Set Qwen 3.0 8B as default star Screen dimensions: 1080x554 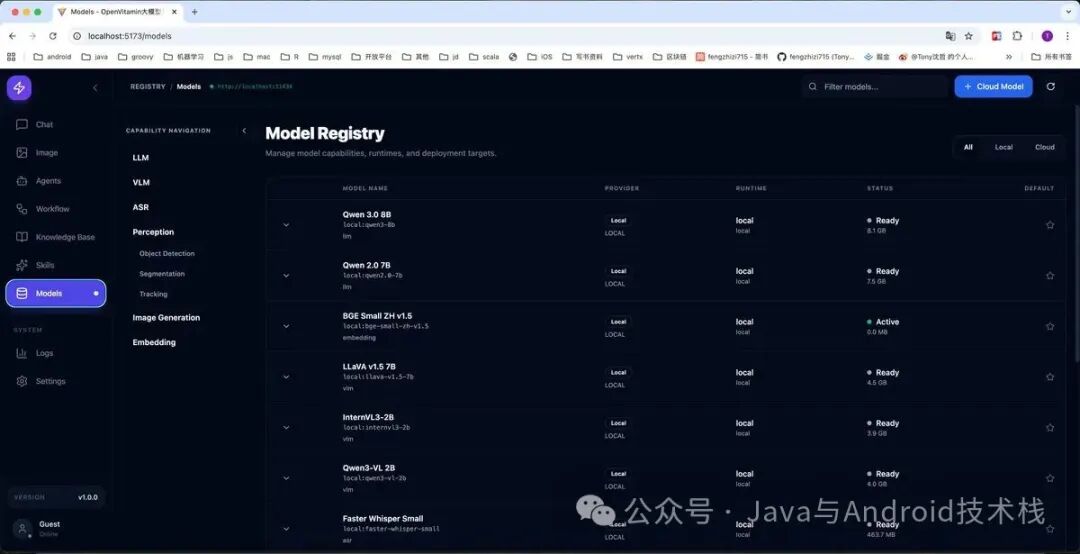click(1050, 225)
